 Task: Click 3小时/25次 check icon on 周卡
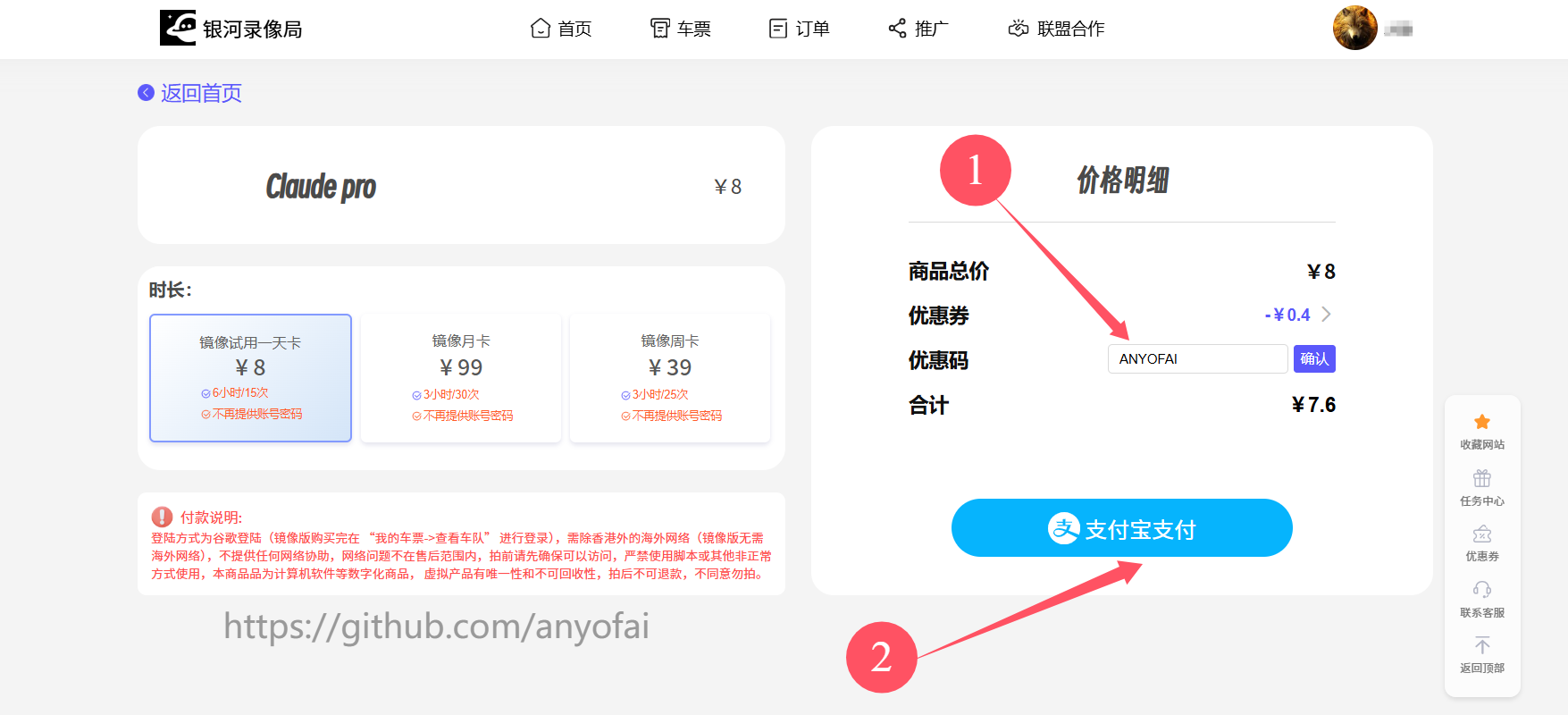coord(625,395)
